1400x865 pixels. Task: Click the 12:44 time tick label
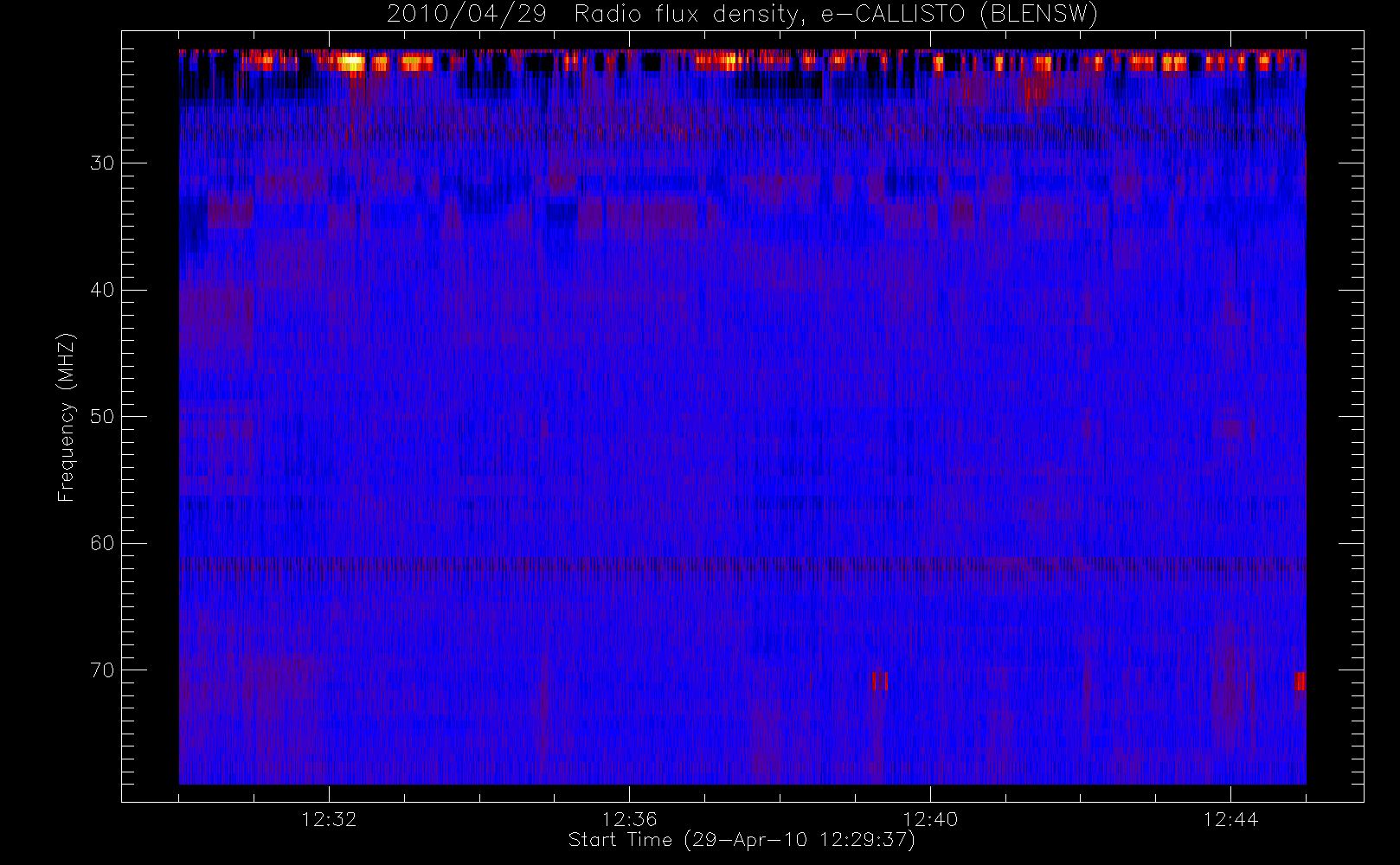tap(1230, 819)
